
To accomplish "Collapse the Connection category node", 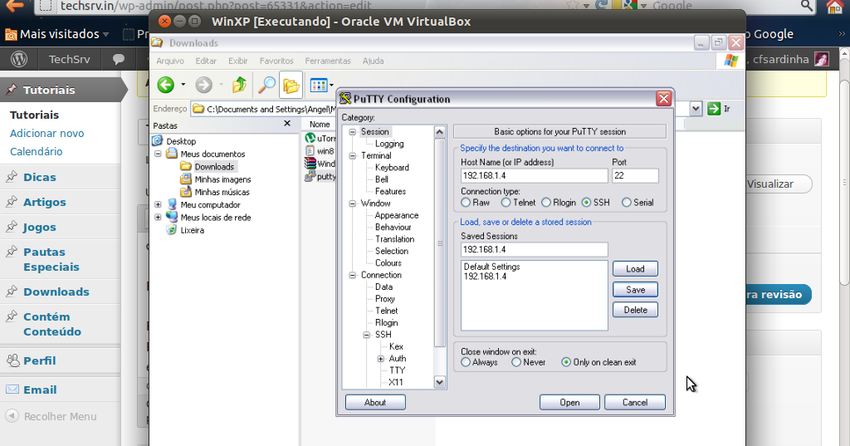I will click(x=352, y=275).
